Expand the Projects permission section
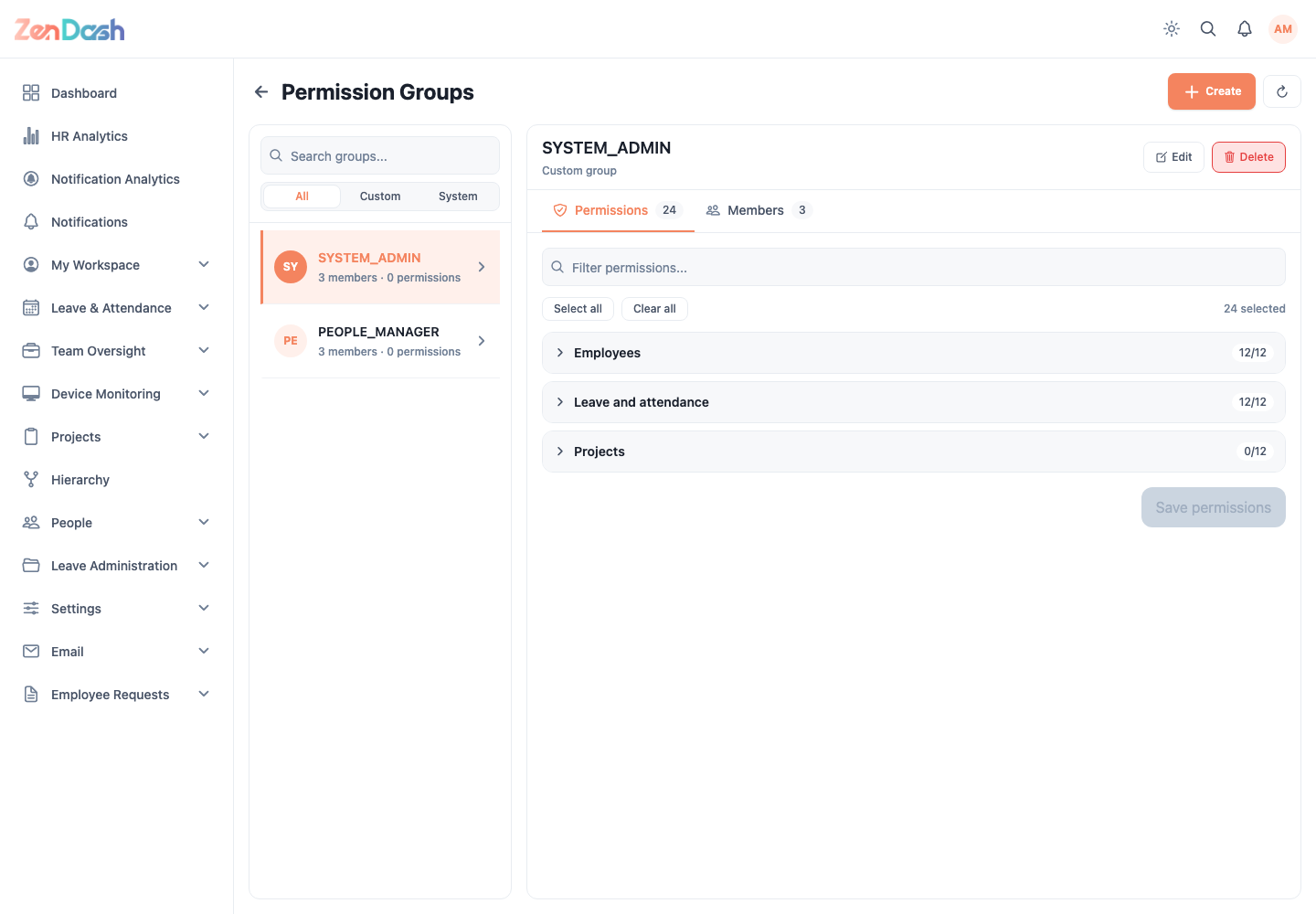The width and height of the screenshot is (1316, 914). 914,452
